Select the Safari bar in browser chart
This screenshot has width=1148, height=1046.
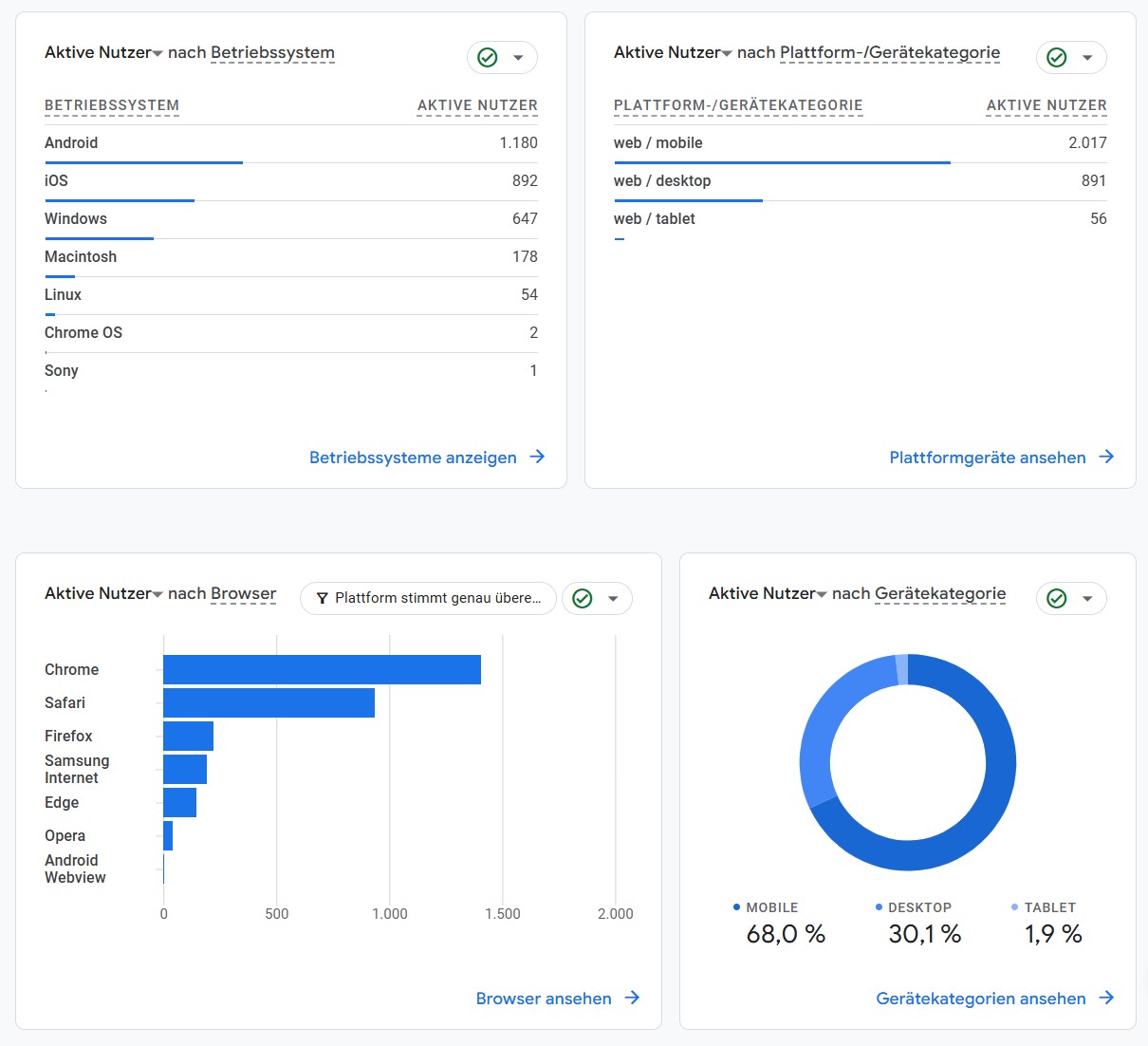pos(268,702)
